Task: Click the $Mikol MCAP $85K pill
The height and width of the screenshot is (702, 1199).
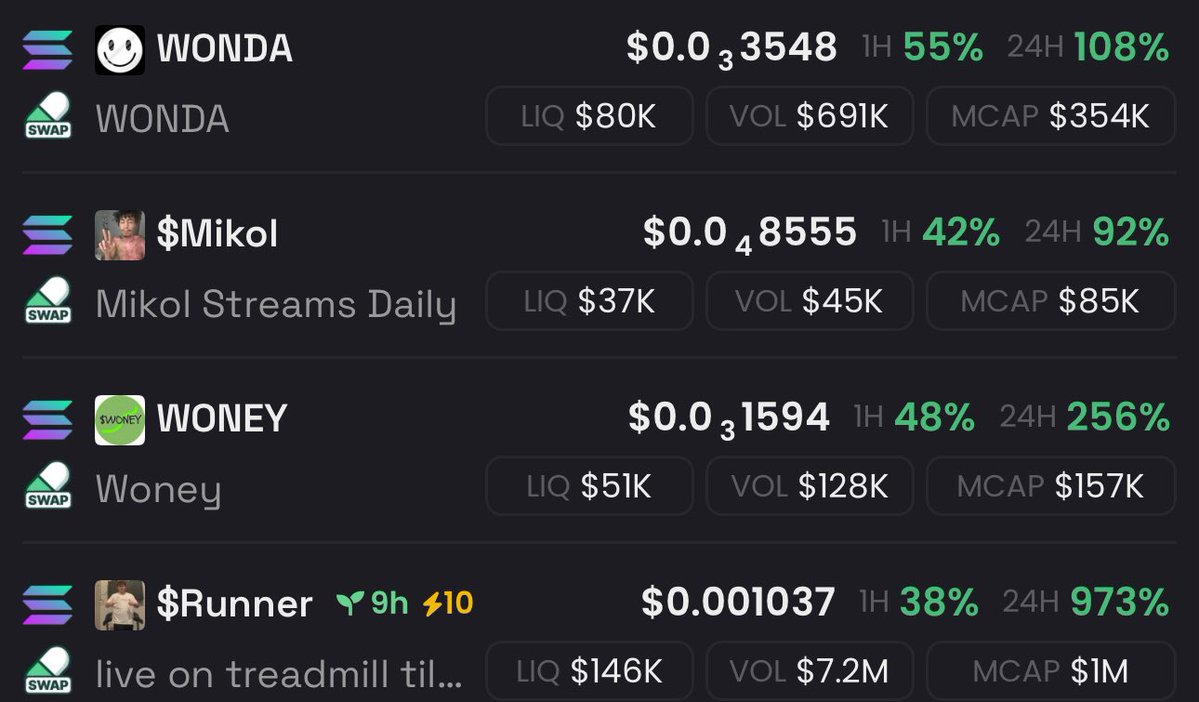Action: 1051,301
